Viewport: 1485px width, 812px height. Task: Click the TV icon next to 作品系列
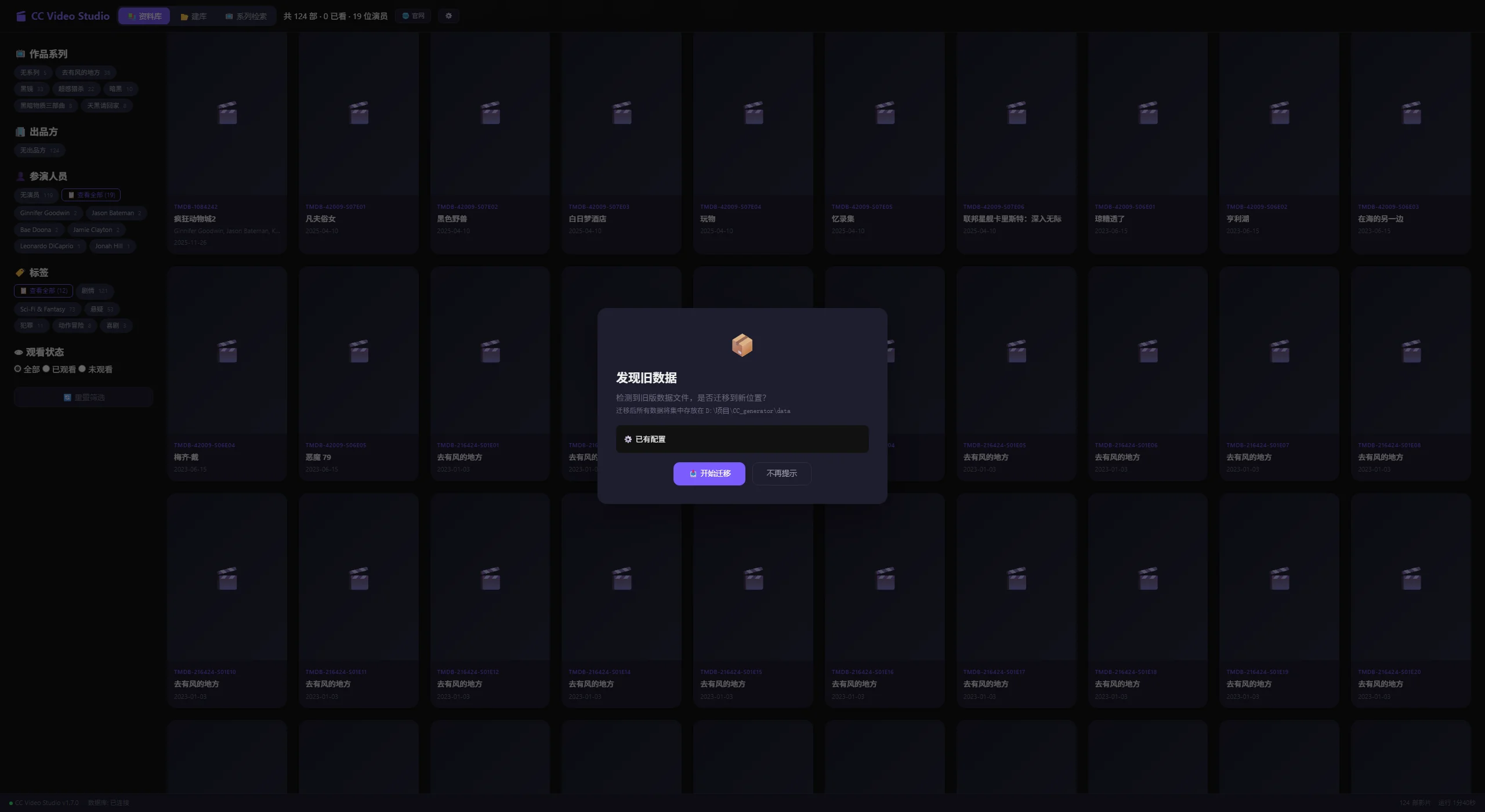20,54
